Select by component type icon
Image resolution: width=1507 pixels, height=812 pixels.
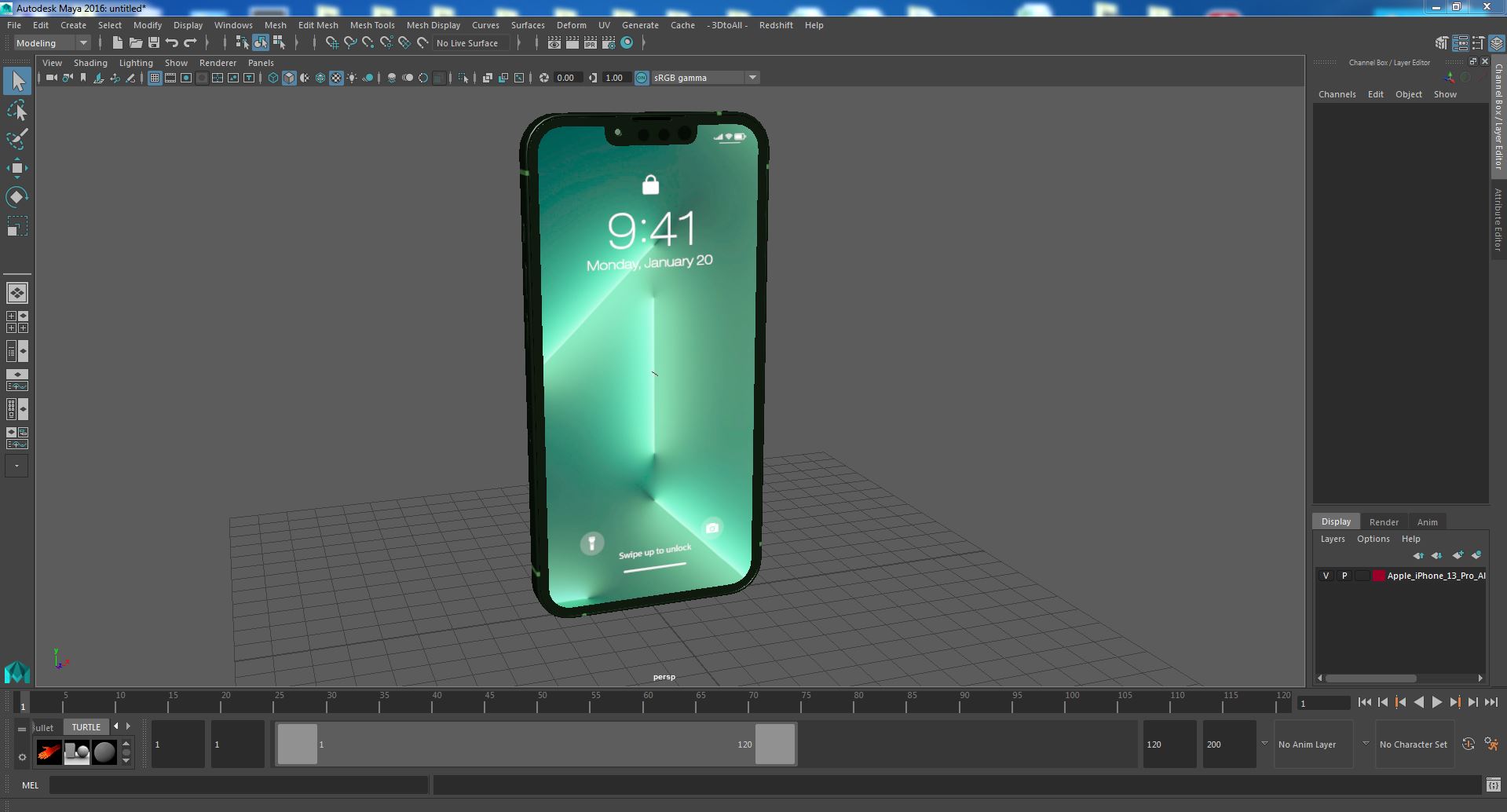pyautogui.click(x=279, y=43)
